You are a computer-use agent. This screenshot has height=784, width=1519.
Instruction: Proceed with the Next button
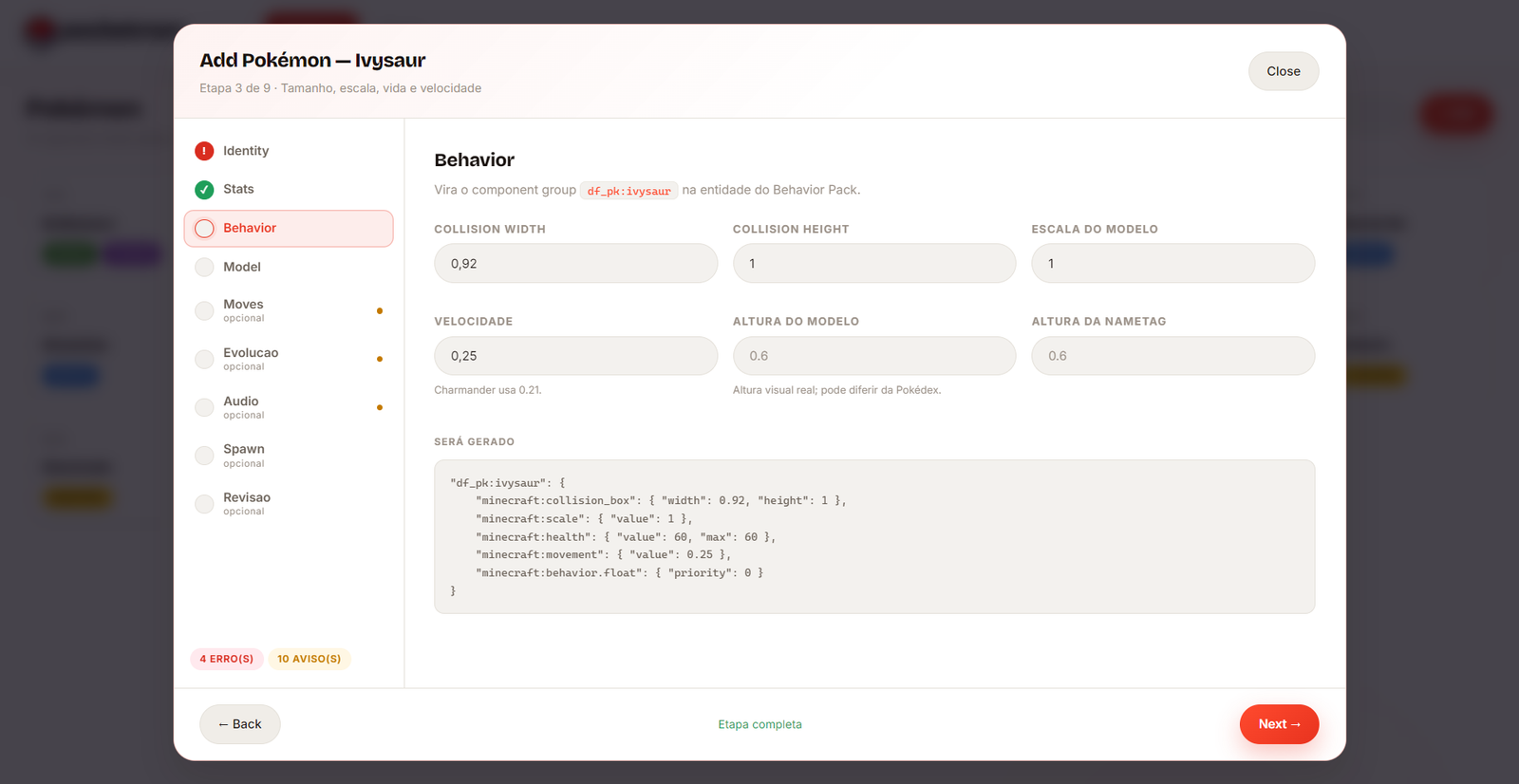click(x=1279, y=724)
